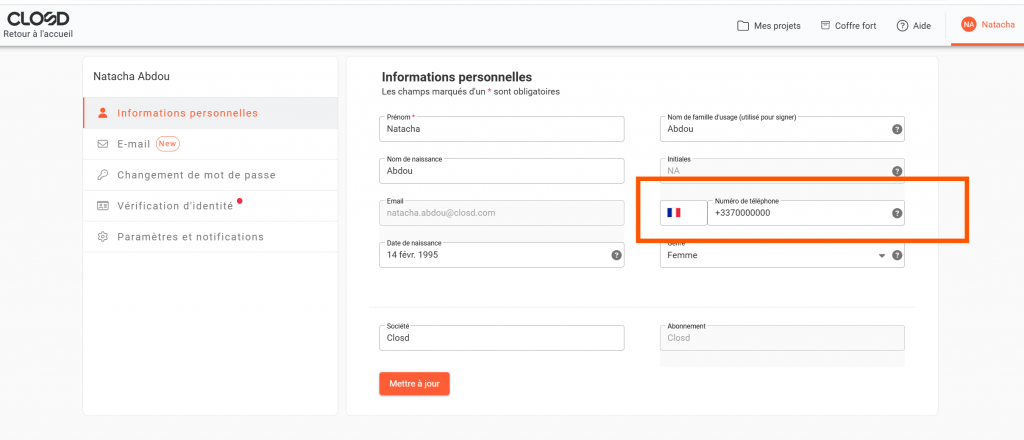Click the NA user avatar

(968, 25)
